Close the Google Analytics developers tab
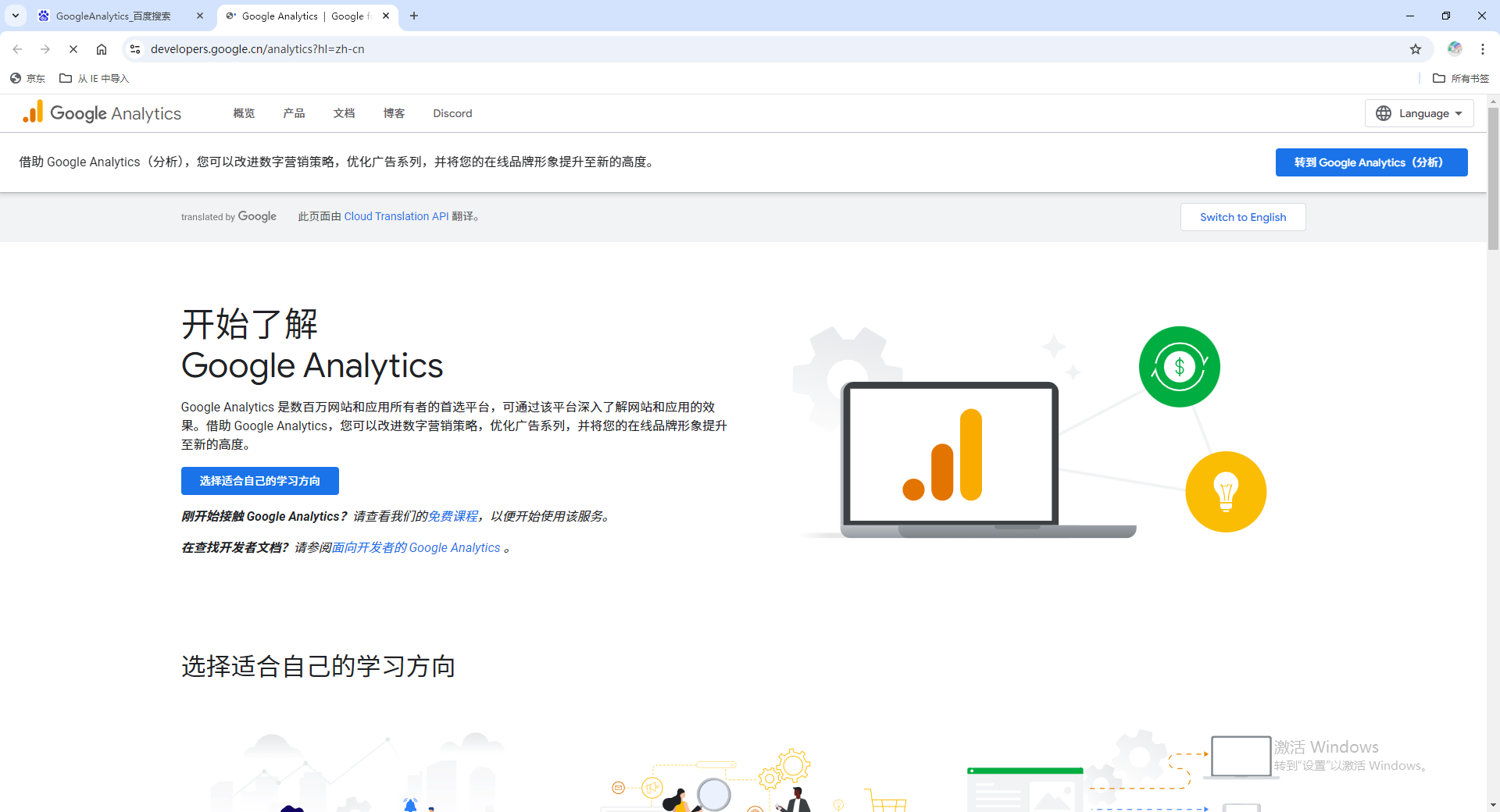Image resolution: width=1500 pixels, height=812 pixels. [x=386, y=16]
